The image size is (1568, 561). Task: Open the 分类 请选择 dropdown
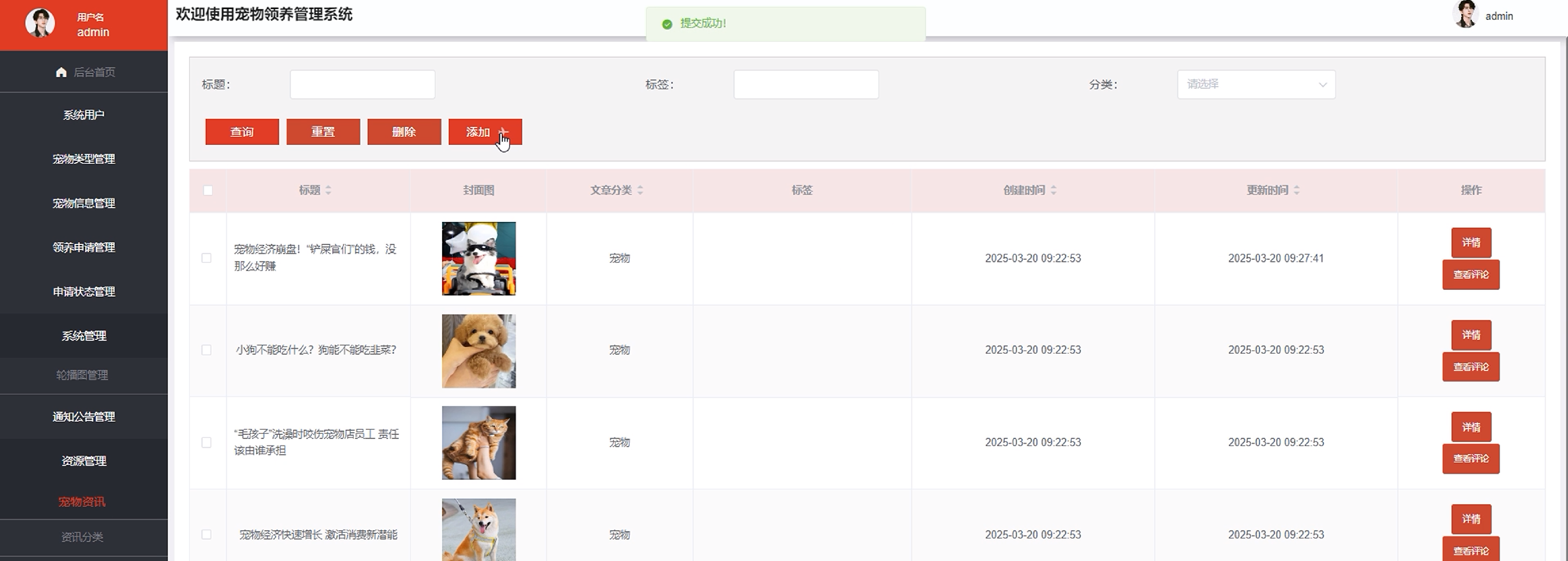tap(1256, 85)
